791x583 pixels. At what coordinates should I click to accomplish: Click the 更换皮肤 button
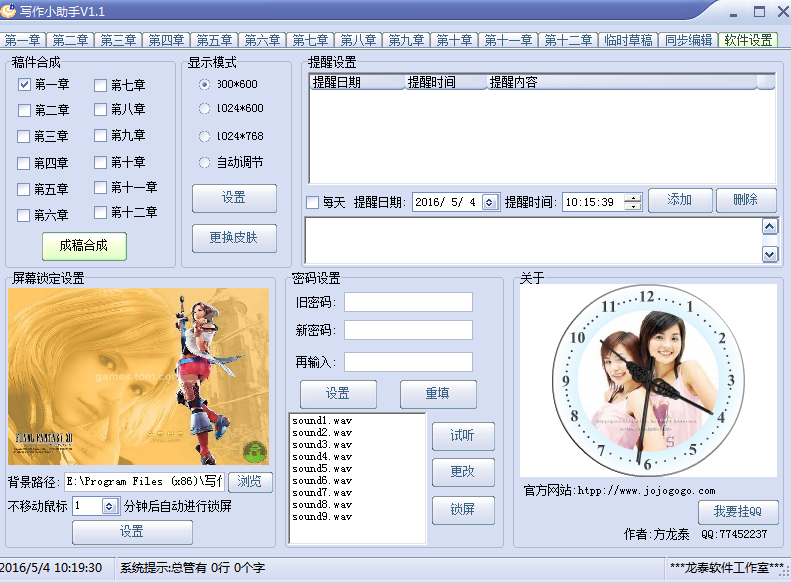234,238
